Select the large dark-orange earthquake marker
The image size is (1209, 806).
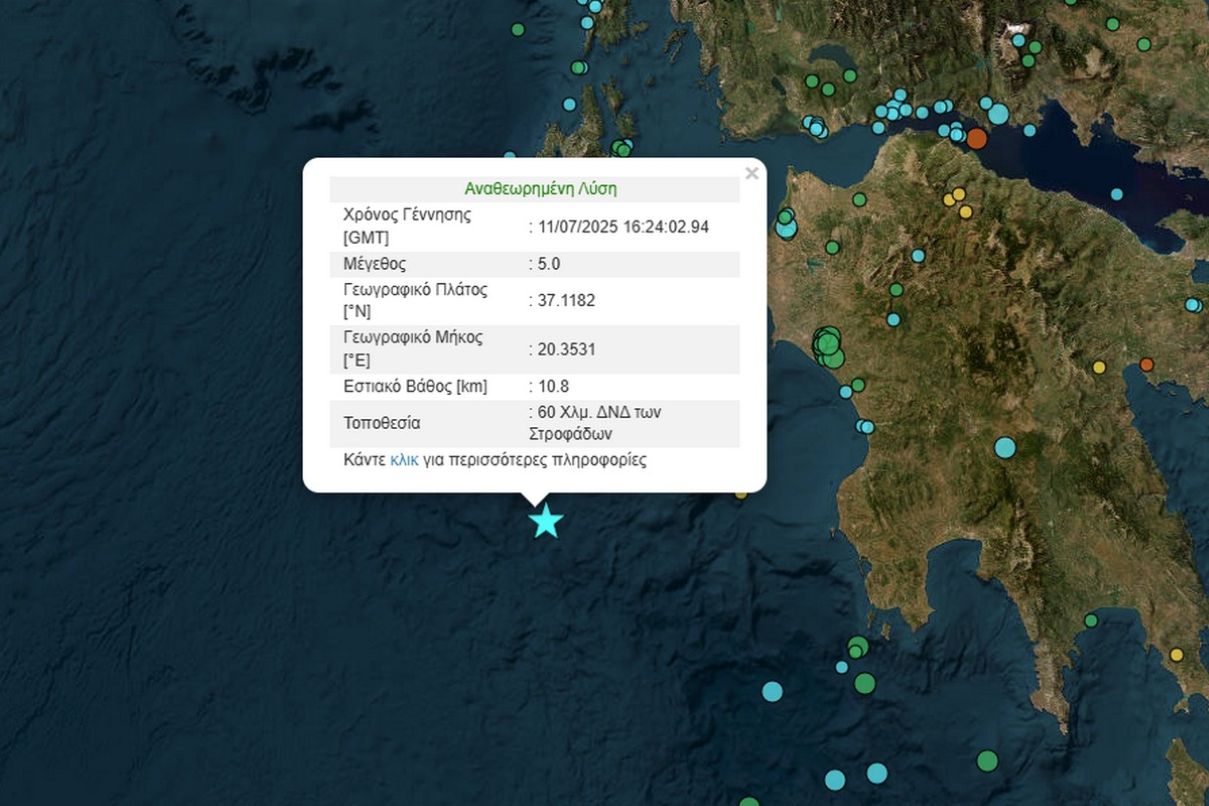(x=977, y=138)
